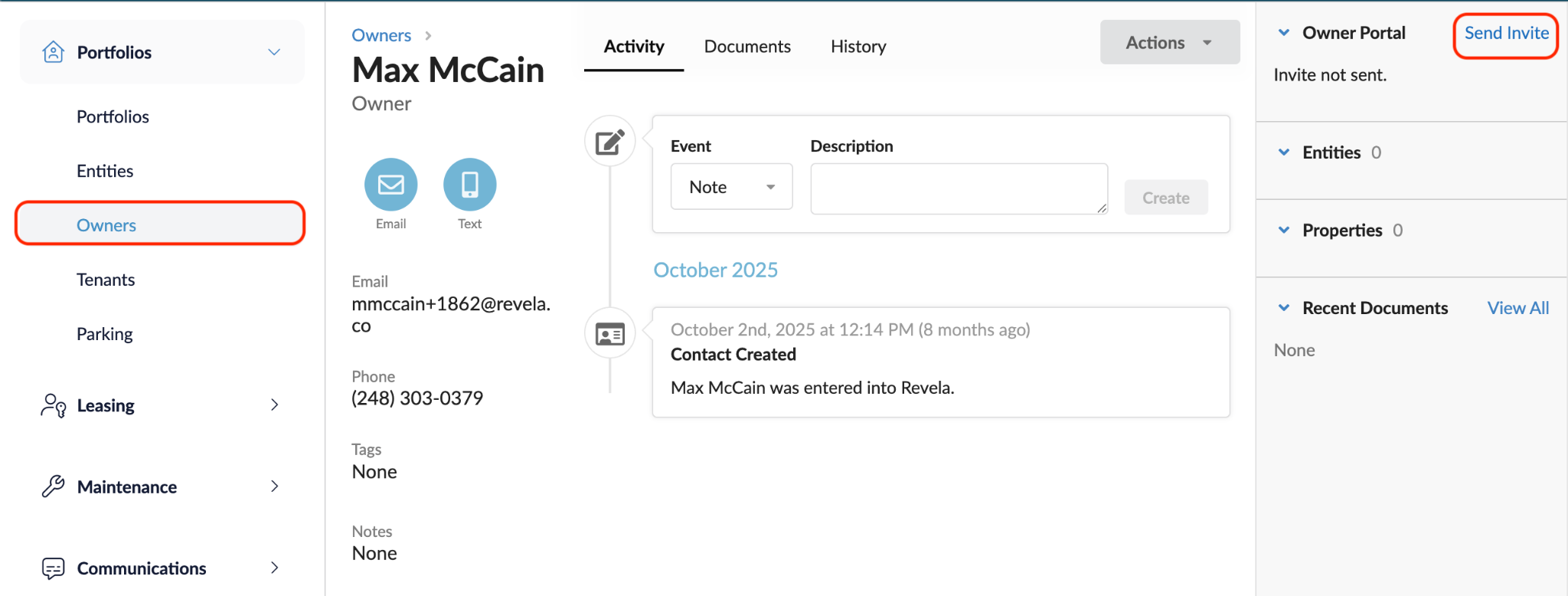This screenshot has width=1568, height=596.
Task: Click View All recent documents
Action: [1517, 308]
